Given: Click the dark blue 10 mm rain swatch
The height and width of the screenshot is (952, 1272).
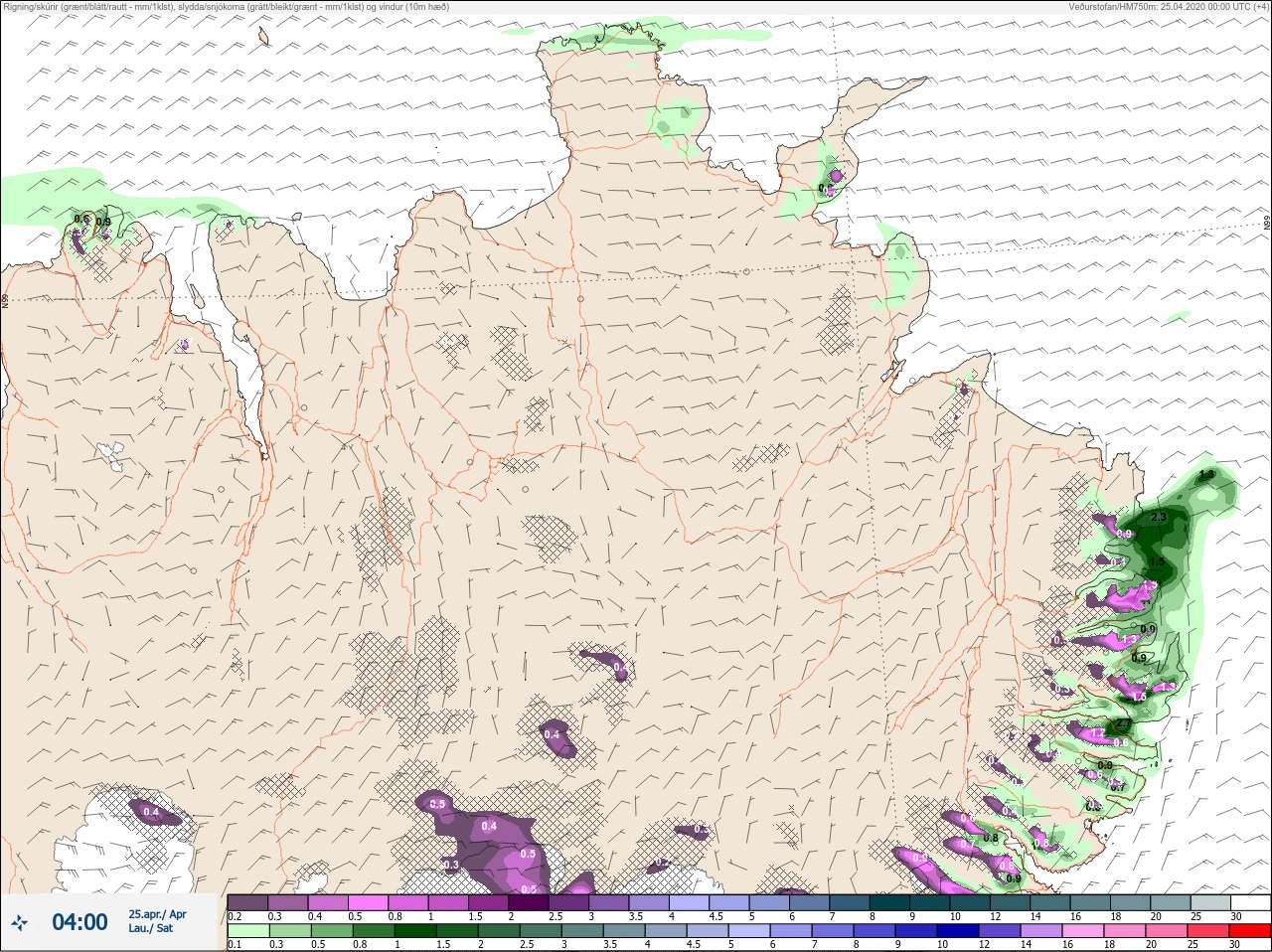Looking at the screenshot, I should [x=959, y=931].
